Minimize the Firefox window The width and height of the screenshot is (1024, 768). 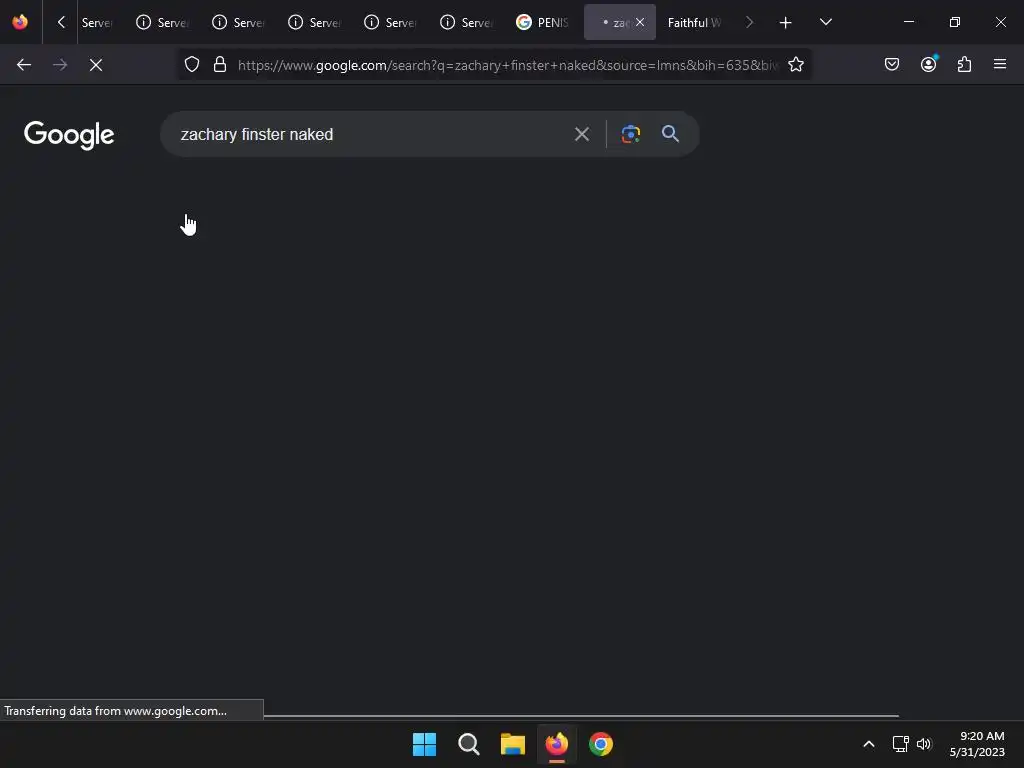click(908, 22)
